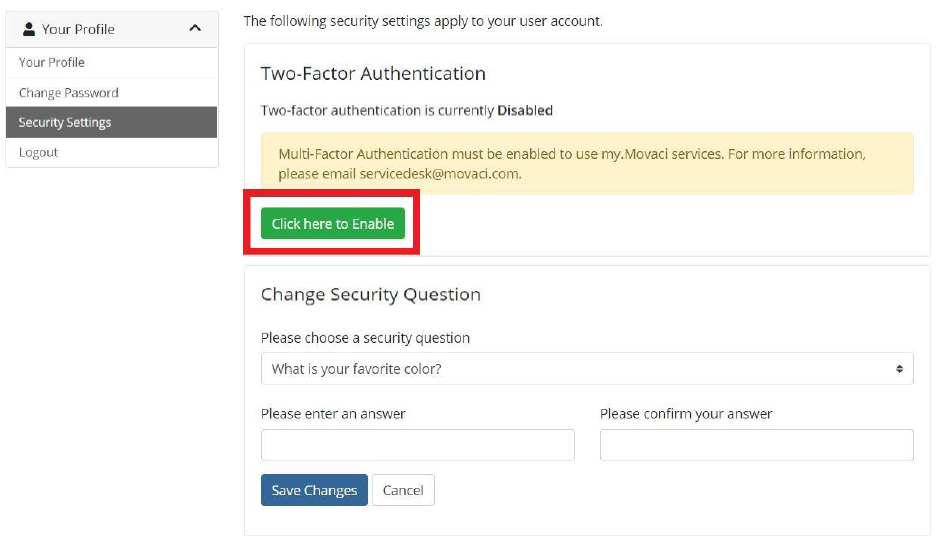Click the Your Profile sidebar header title
This screenshot has width=939, height=558.
click(x=78, y=29)
